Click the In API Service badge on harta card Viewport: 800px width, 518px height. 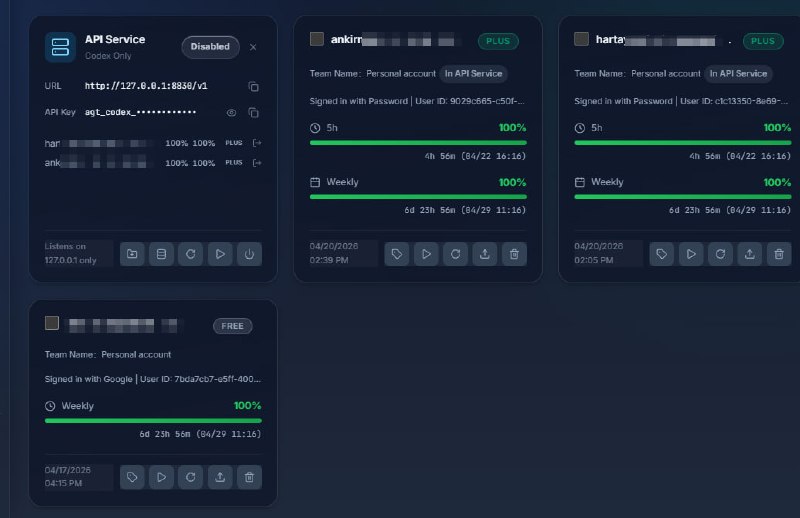coord(738,74)
